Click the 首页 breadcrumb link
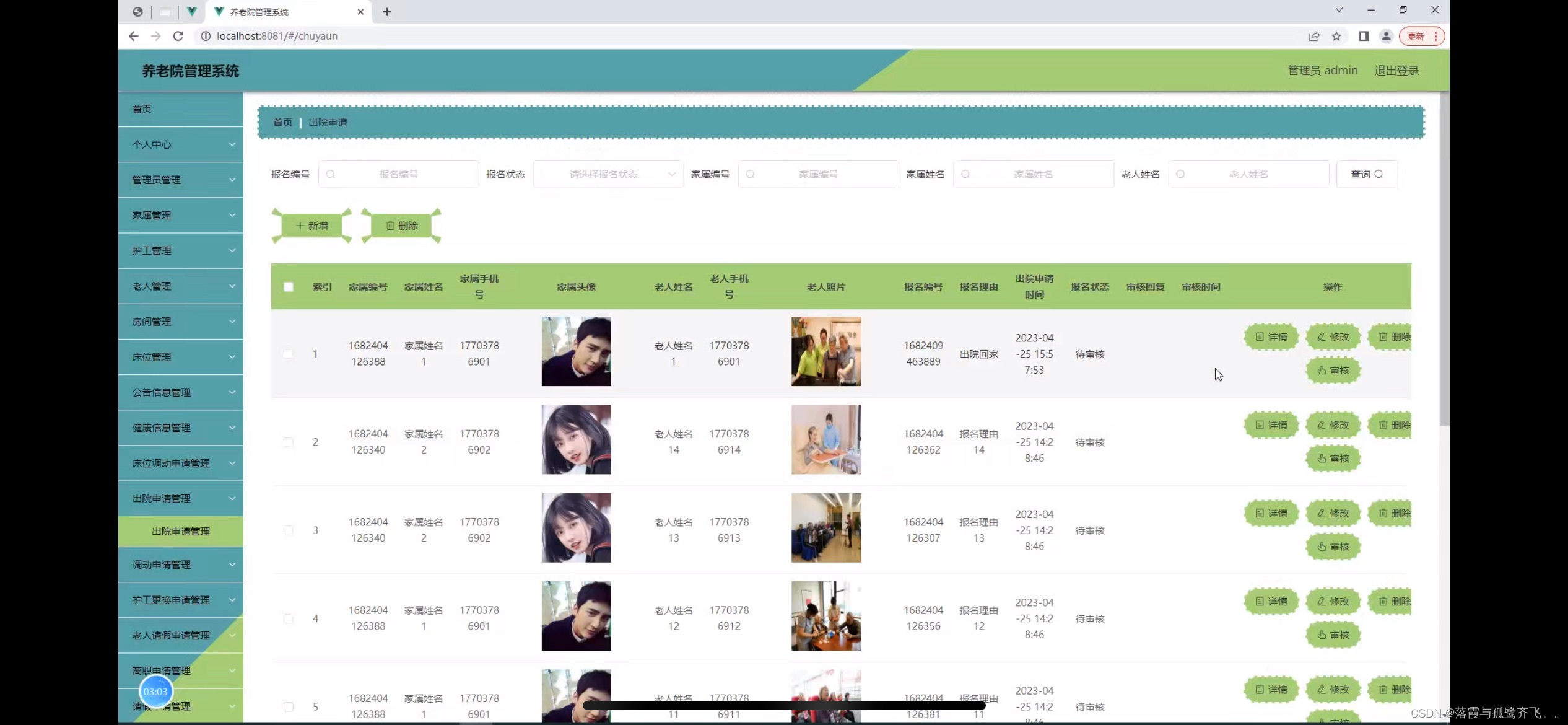Screen dimensions: 1568x725 (x=283, y=122)
